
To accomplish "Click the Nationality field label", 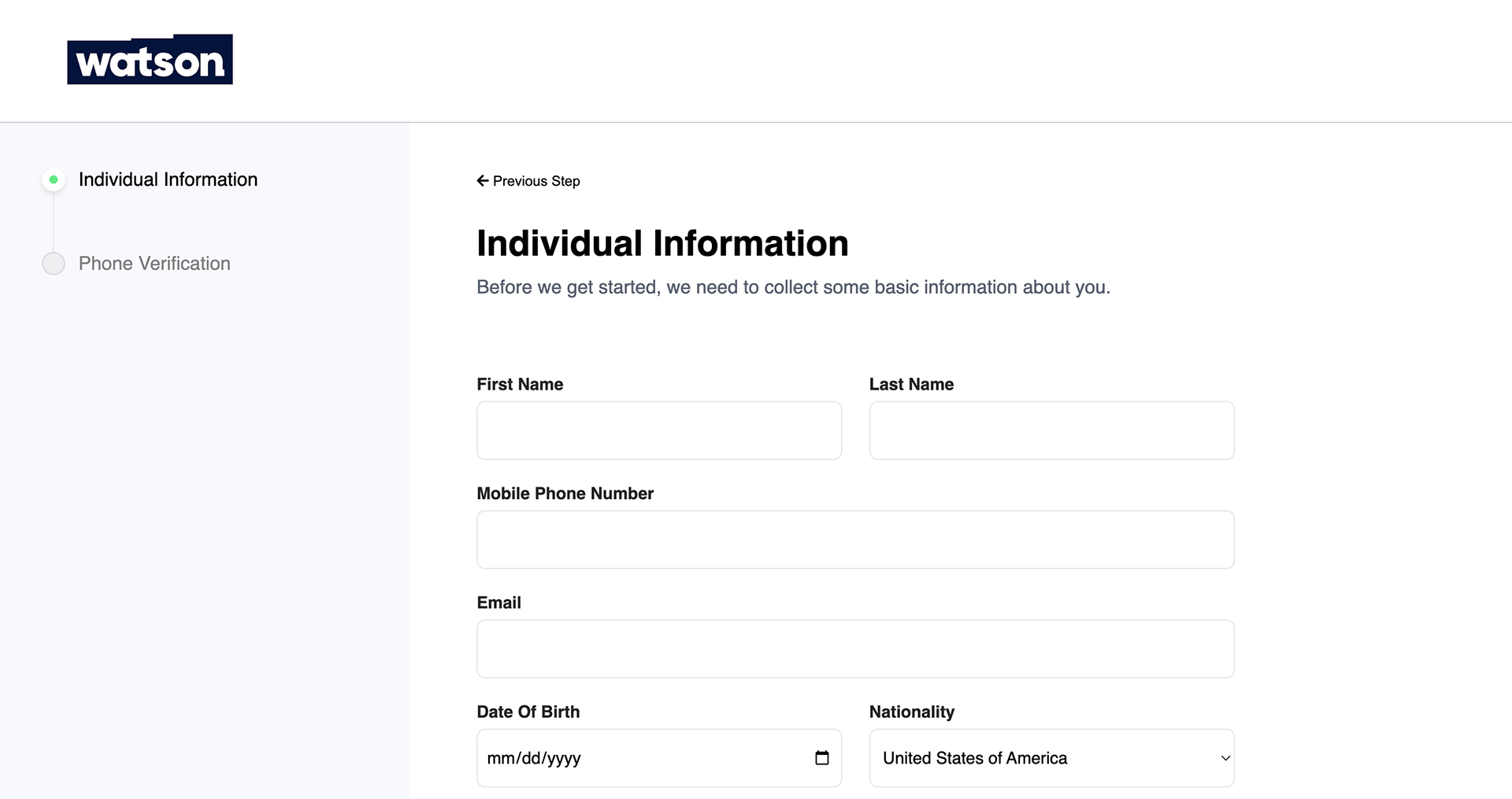I will pyautogui.click(x=911, y=712).
